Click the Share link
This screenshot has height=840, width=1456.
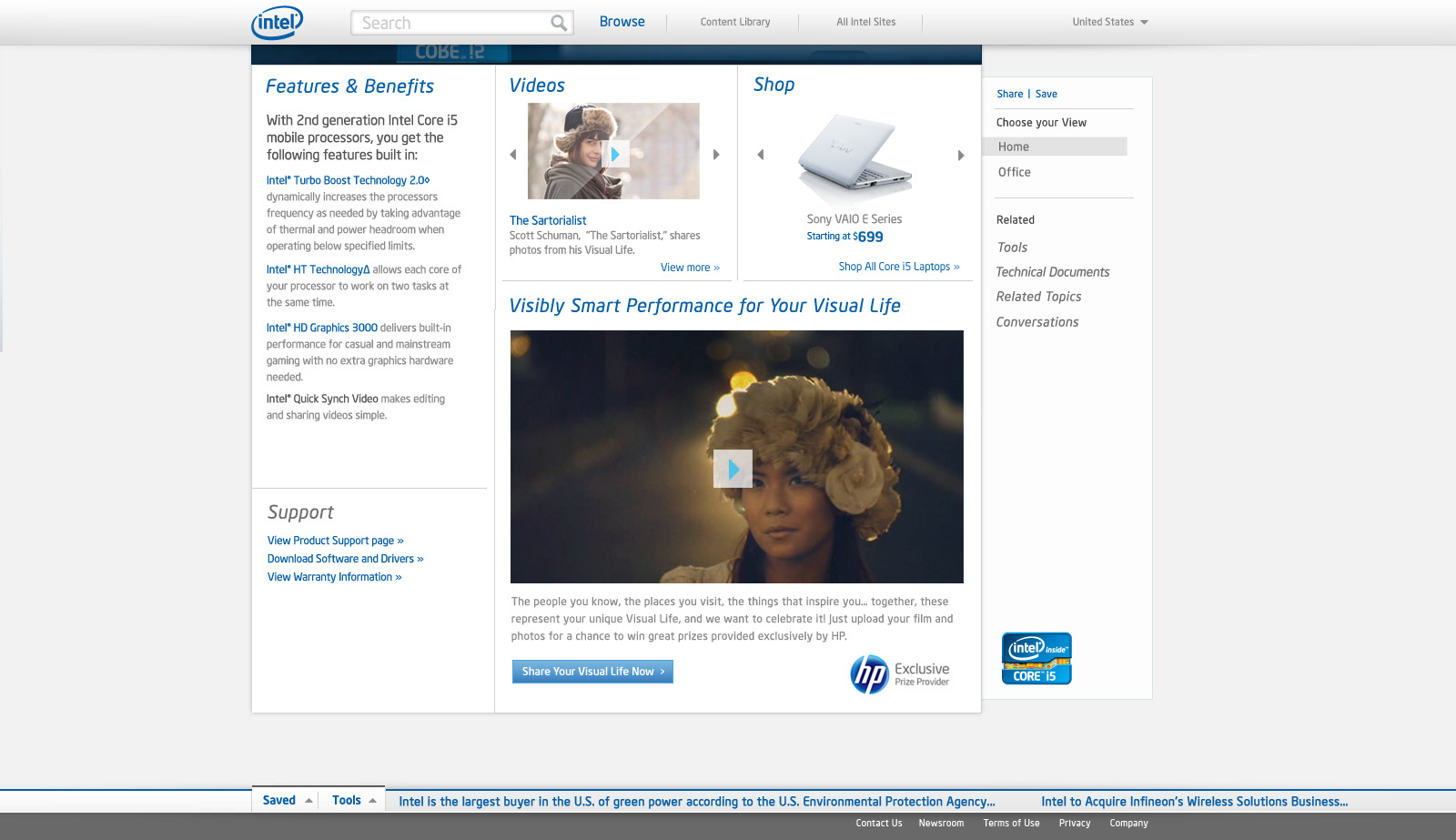click(x=1010, y=94)
